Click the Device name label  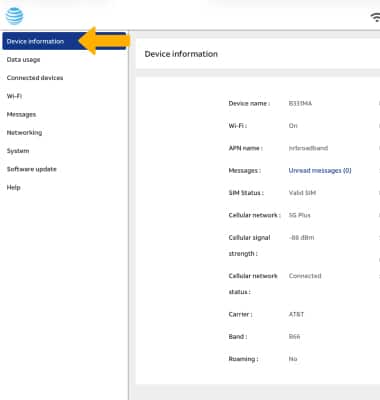pos(249,103)
